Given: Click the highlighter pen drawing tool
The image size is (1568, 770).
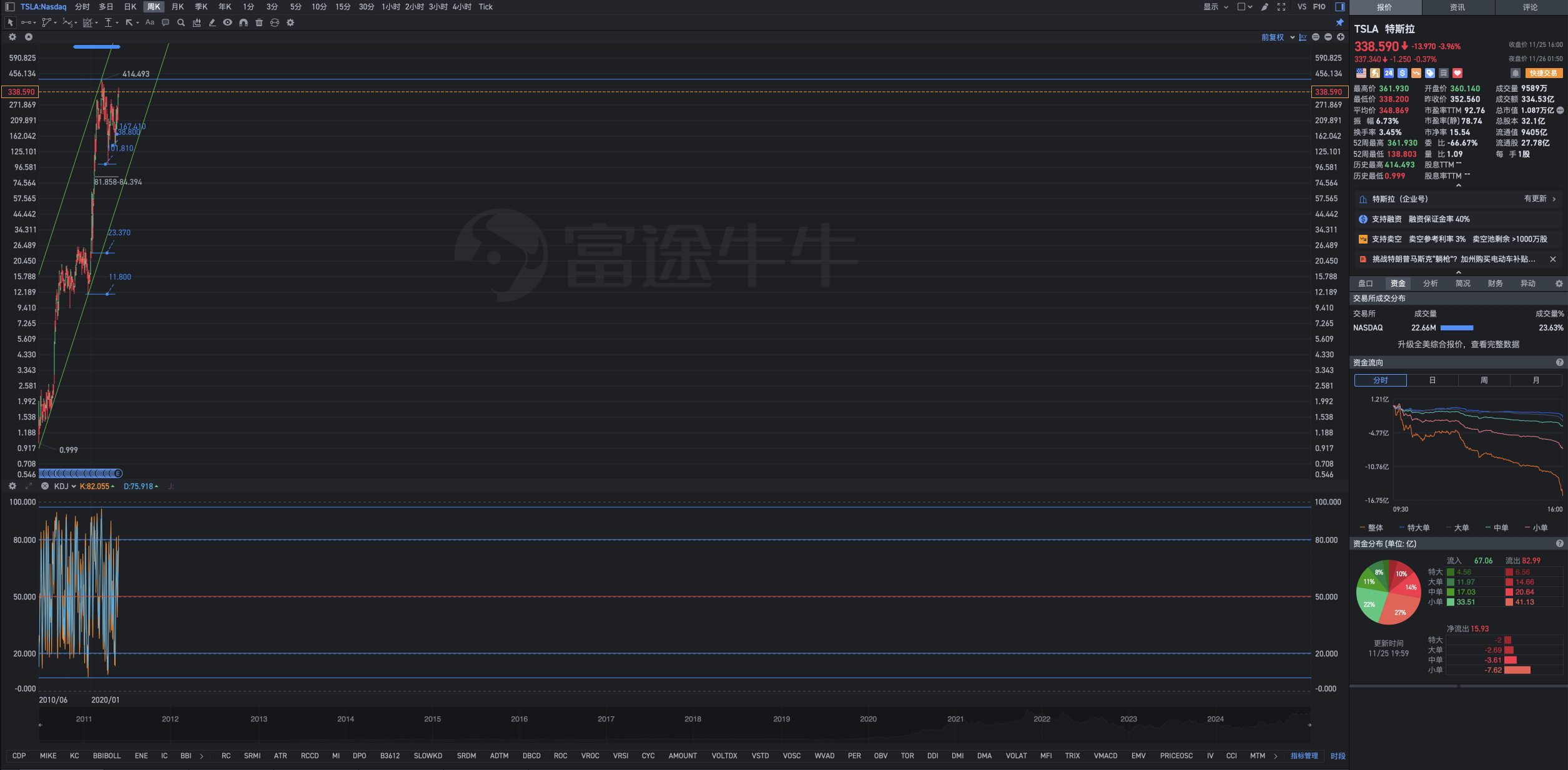Looking at the screenshot, I should 212,22.
